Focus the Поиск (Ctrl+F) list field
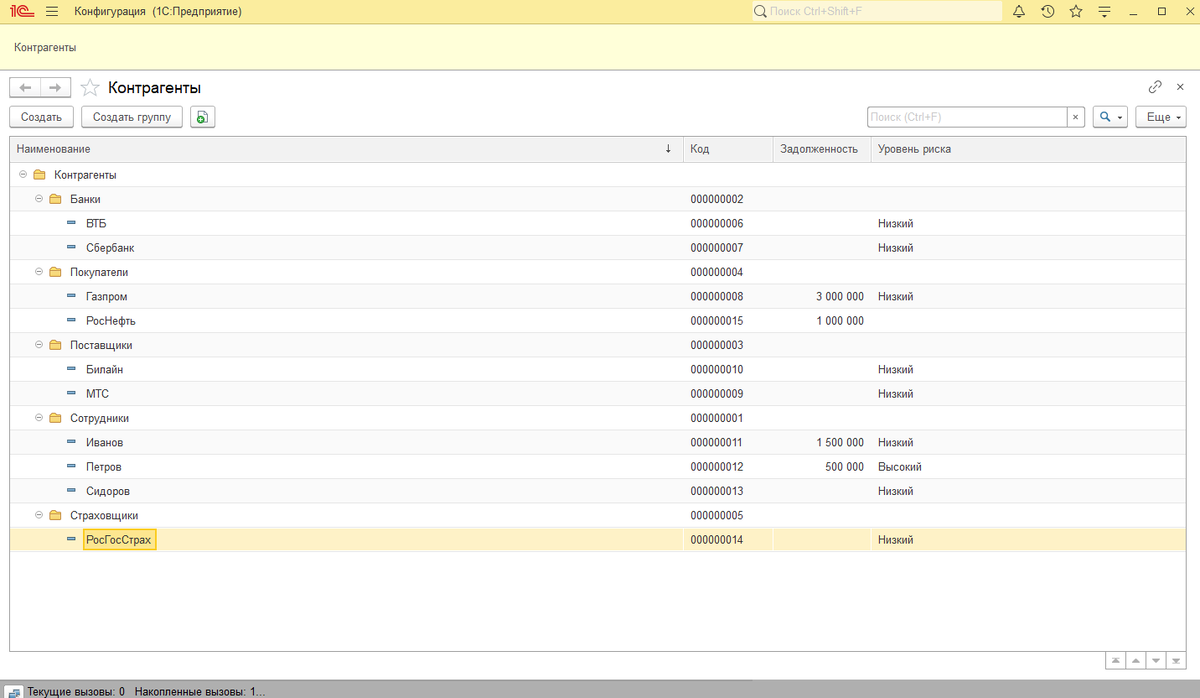This screenshot has width=1200, height=698. 966,117
